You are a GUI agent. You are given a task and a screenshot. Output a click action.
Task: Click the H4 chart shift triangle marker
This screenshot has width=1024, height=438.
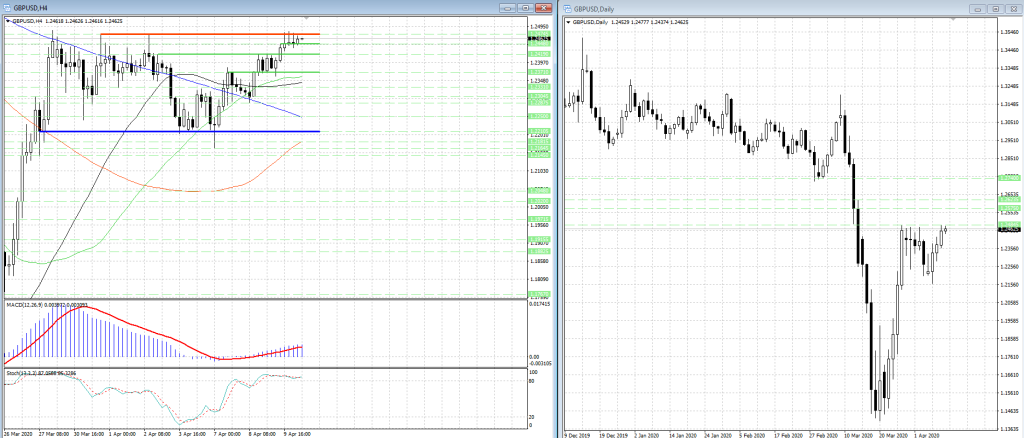coord(306,20)
